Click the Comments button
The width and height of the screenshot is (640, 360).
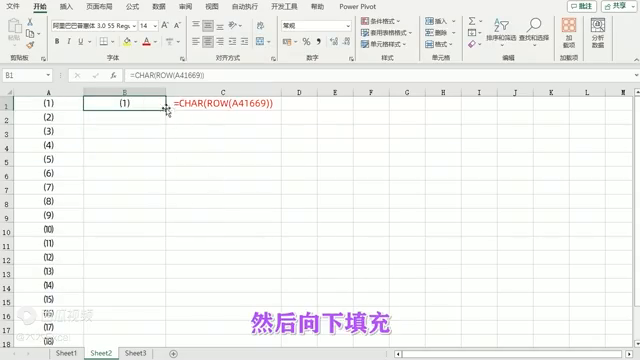582,6
